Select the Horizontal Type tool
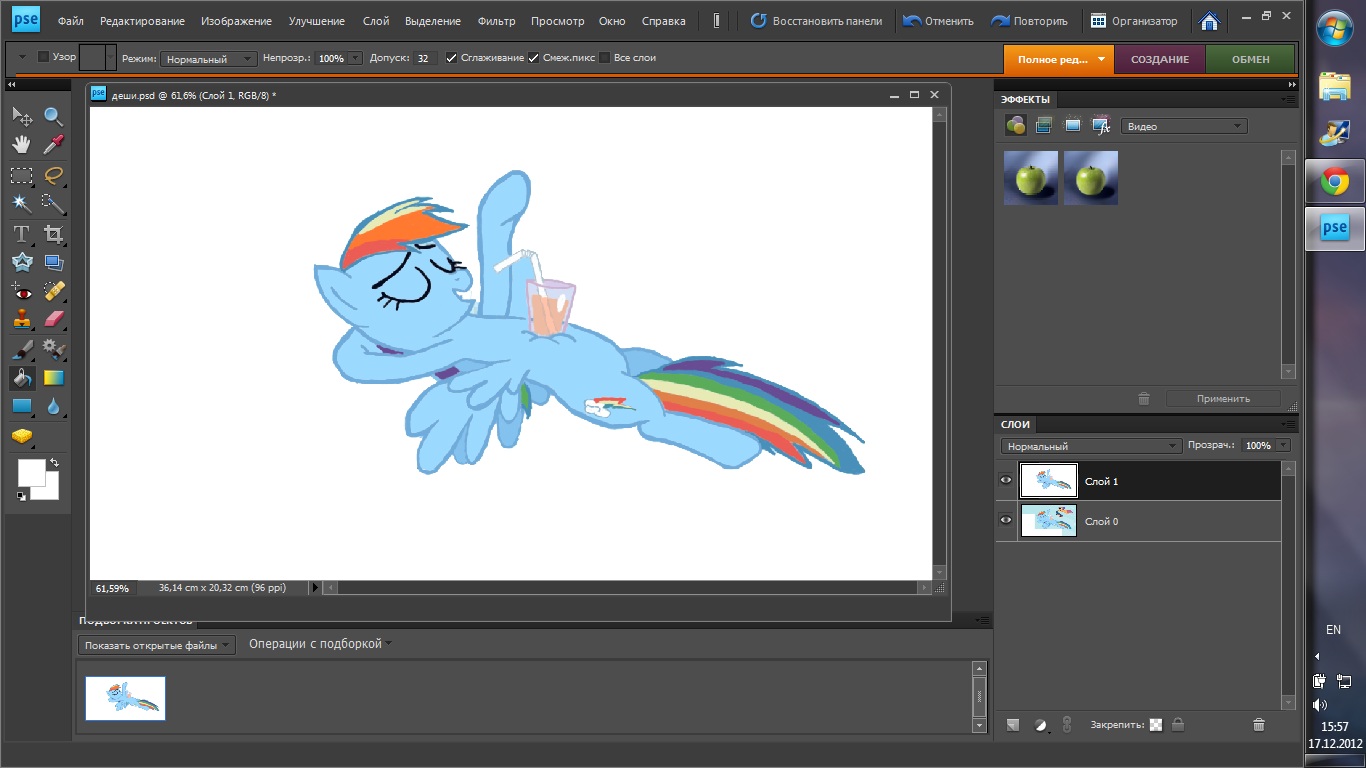 (x=21, y=234)
